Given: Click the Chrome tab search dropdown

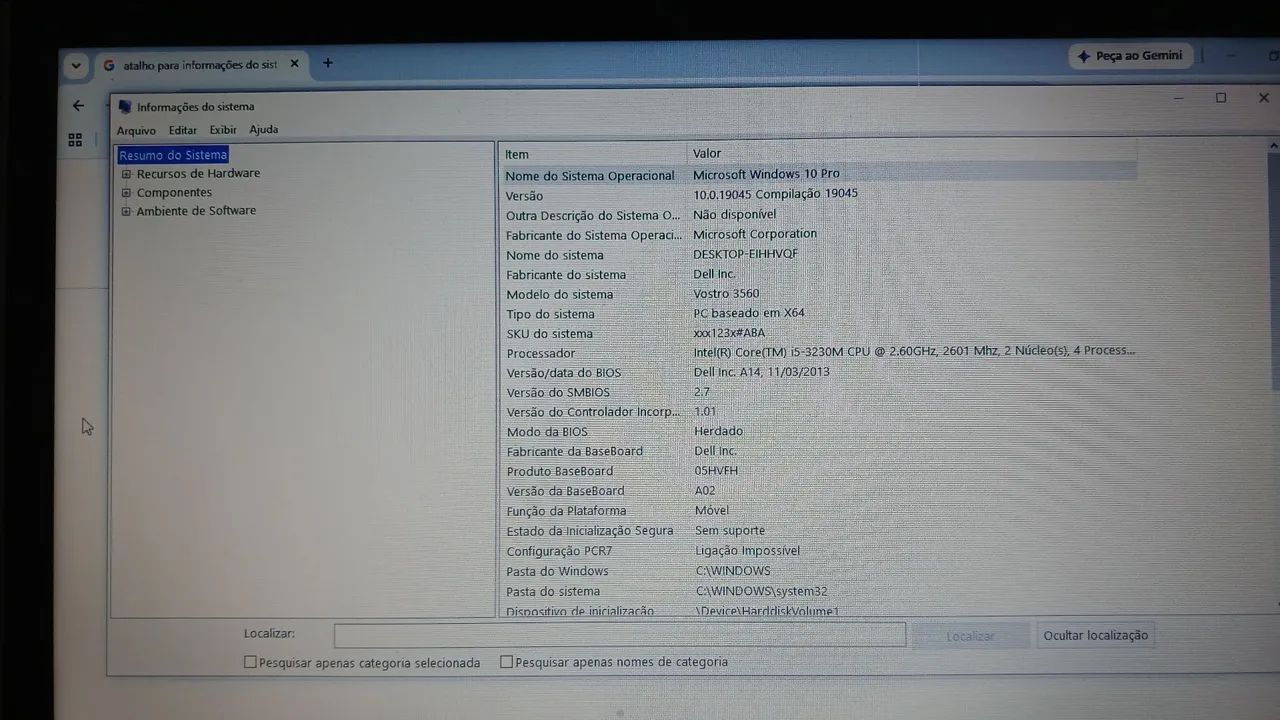Looking at the screenshot, I should tap(76, 66).
